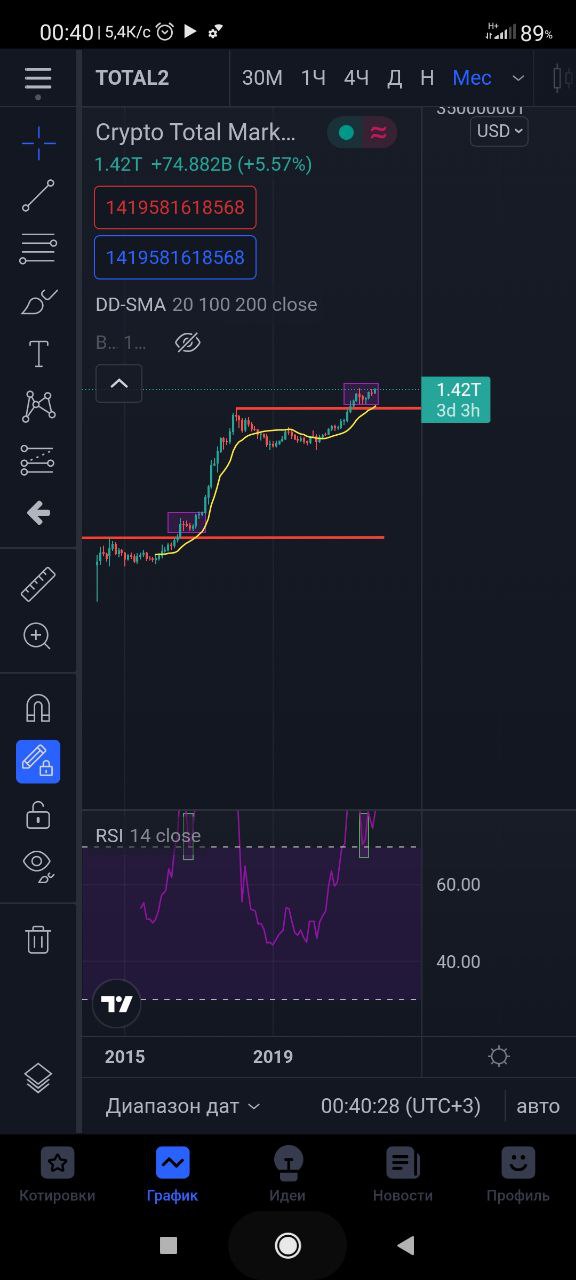Select the RSI 14 close label
This screenshot has width=576, height=1280.
pyautogui.click(x=148, y=836)
